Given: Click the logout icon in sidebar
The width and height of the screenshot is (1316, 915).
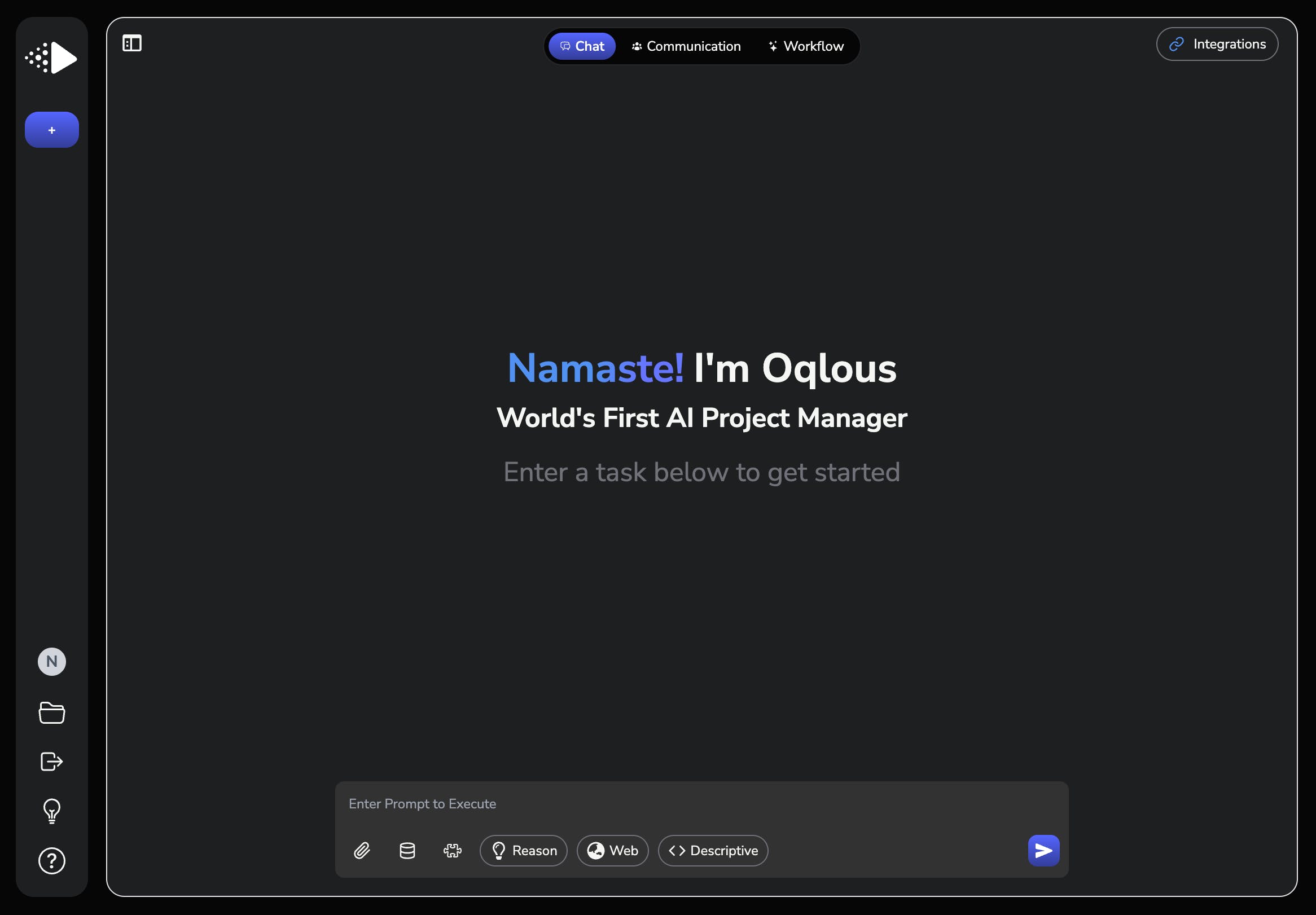Looking at the screenshot, I should coord(51,762).
